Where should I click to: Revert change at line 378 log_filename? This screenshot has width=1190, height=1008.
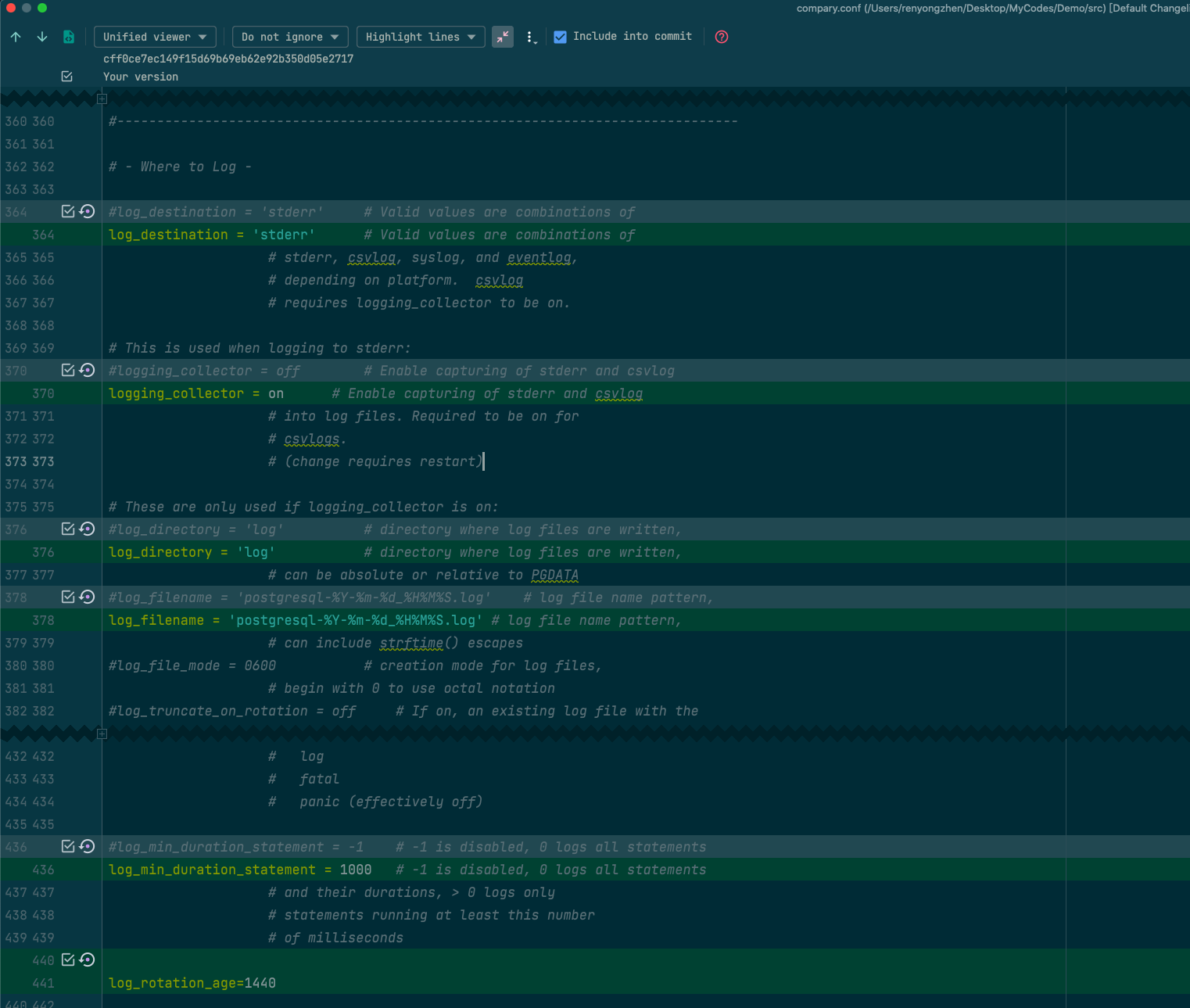(x=87, y=597)
